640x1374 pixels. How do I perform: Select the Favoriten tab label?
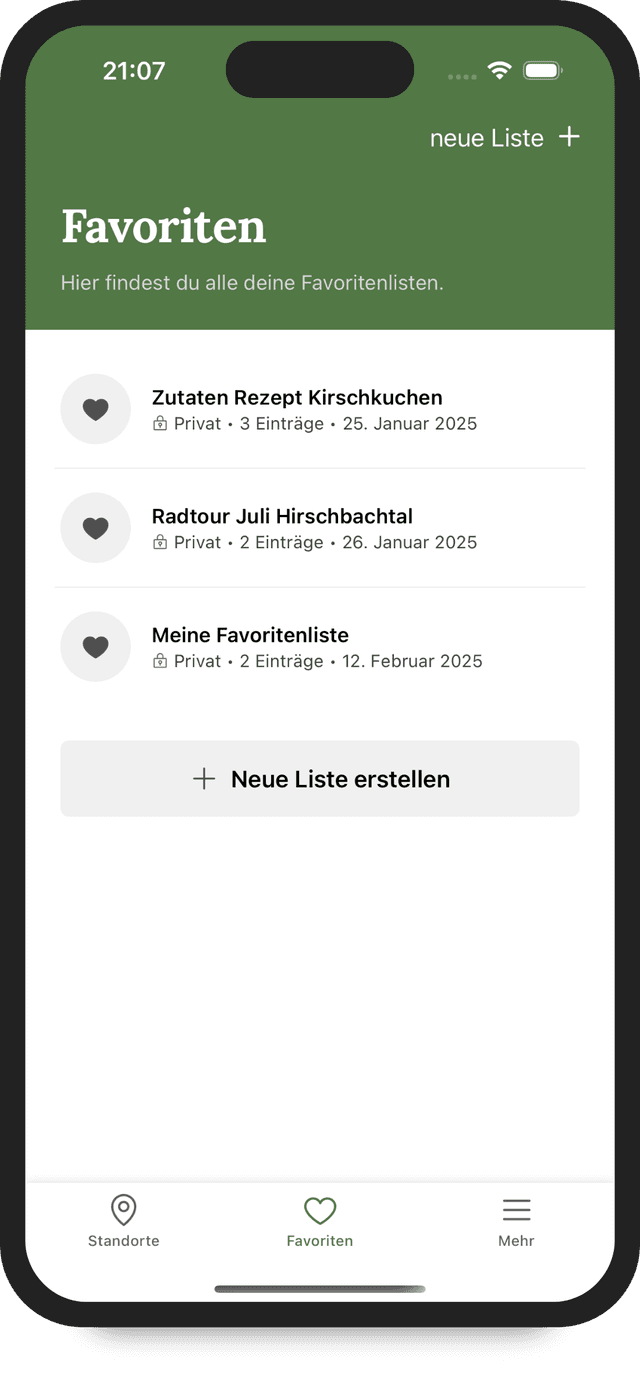coord(320,1241)
